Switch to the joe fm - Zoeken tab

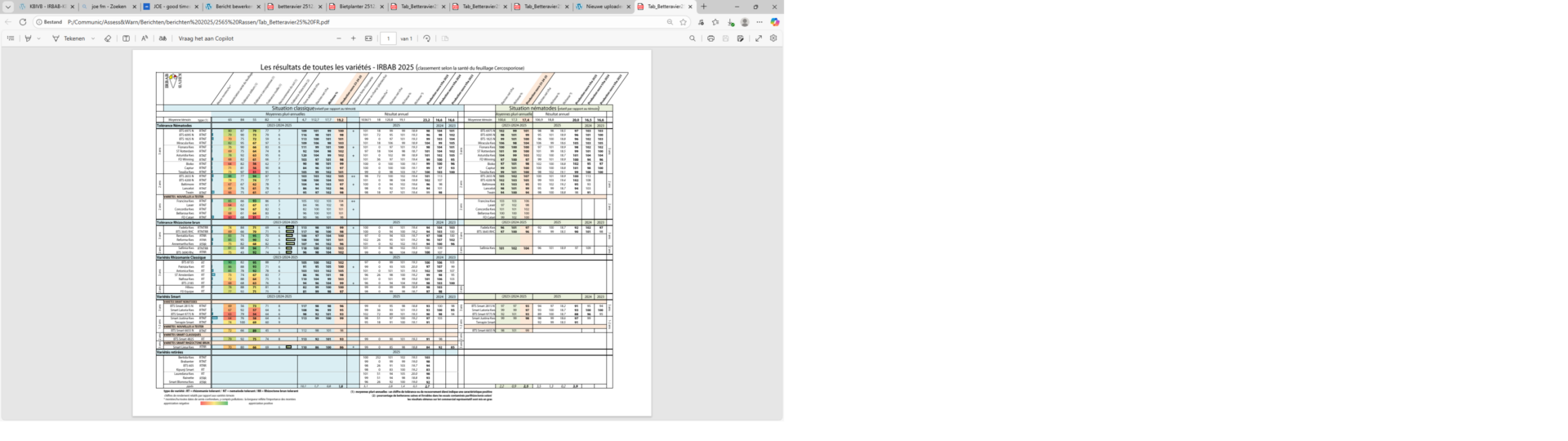(109, 7)
